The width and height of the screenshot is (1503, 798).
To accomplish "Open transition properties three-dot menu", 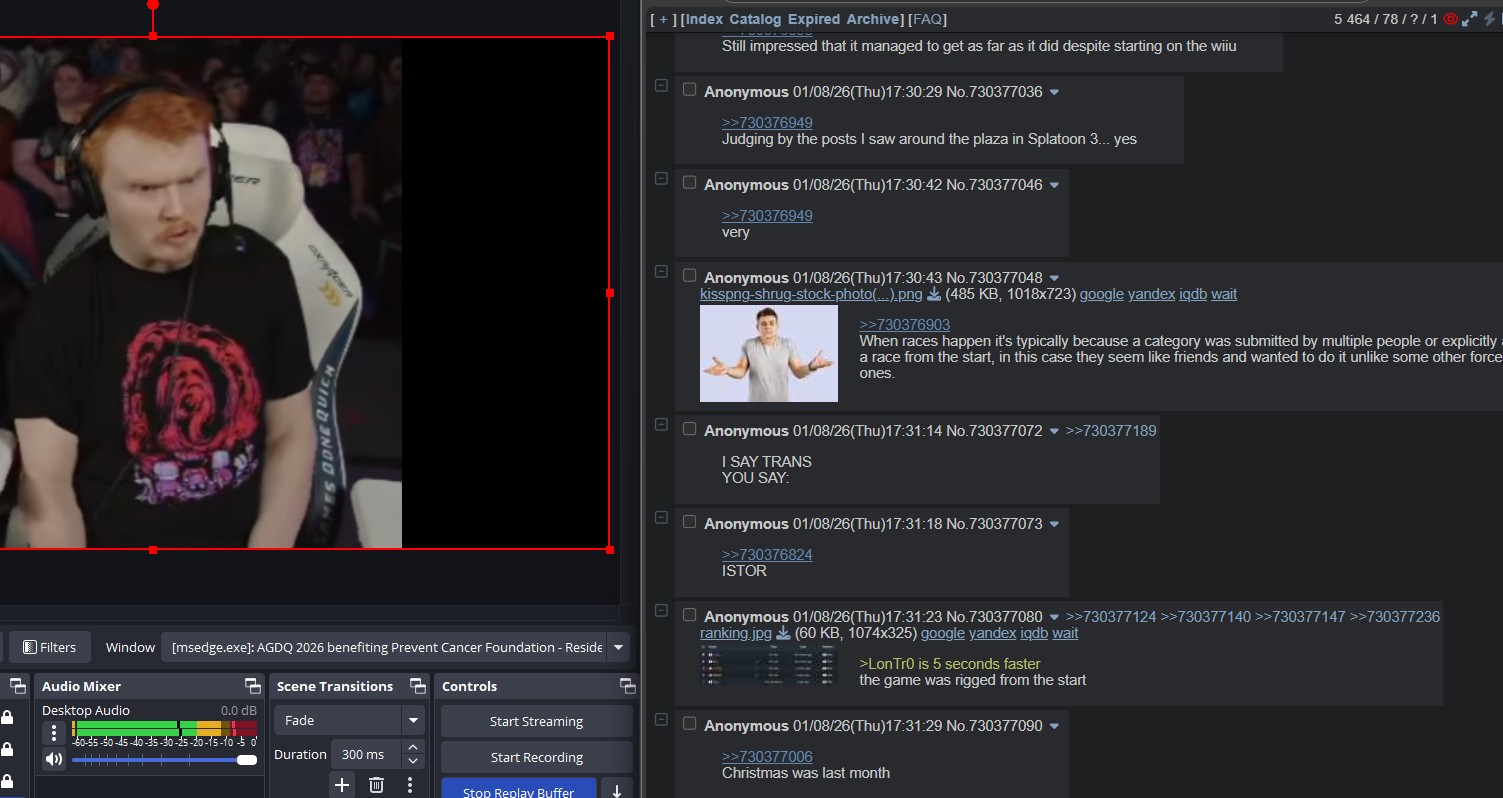I will [410, 785].
